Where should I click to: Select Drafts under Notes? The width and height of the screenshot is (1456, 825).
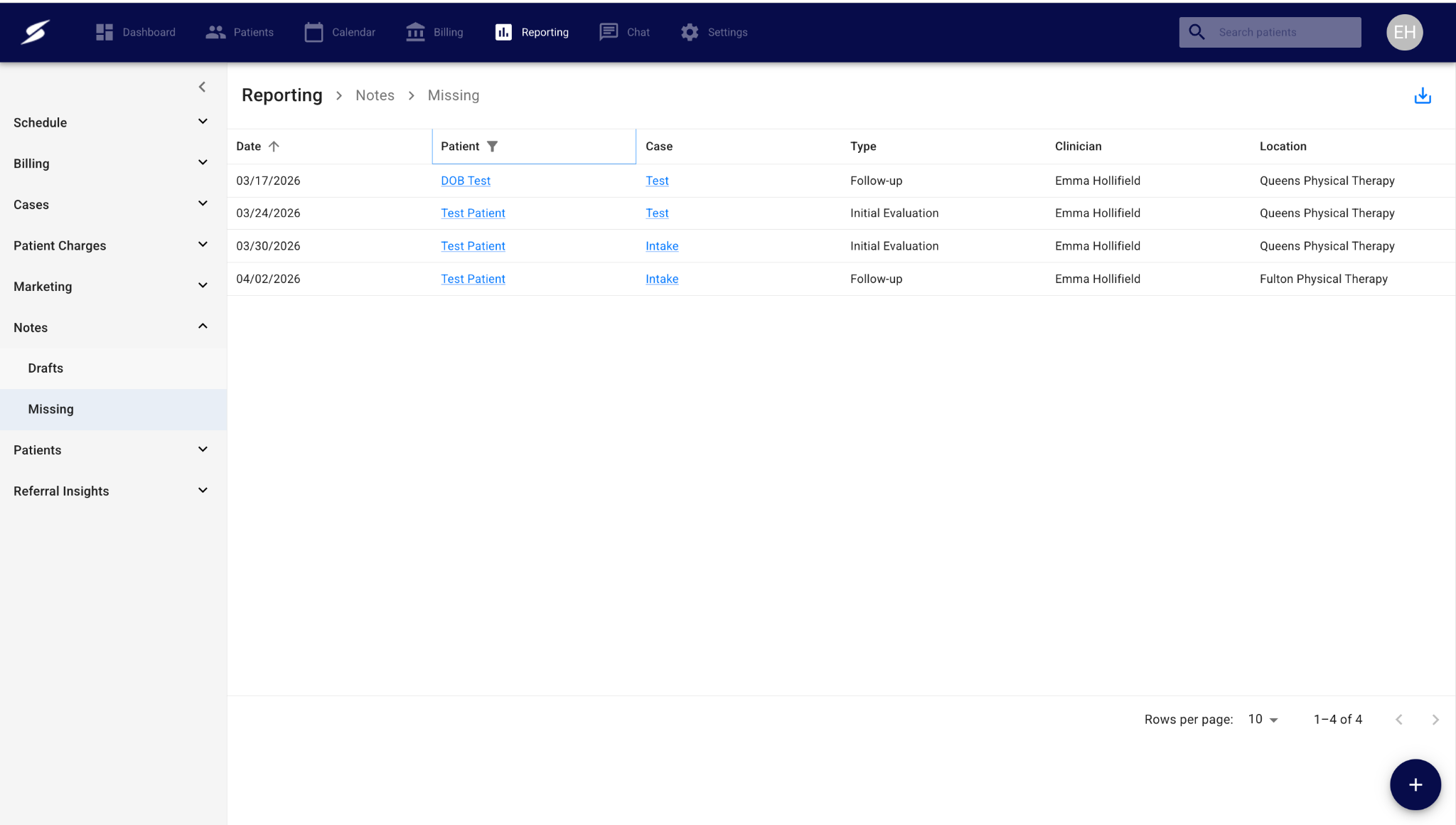pos(45,368)
